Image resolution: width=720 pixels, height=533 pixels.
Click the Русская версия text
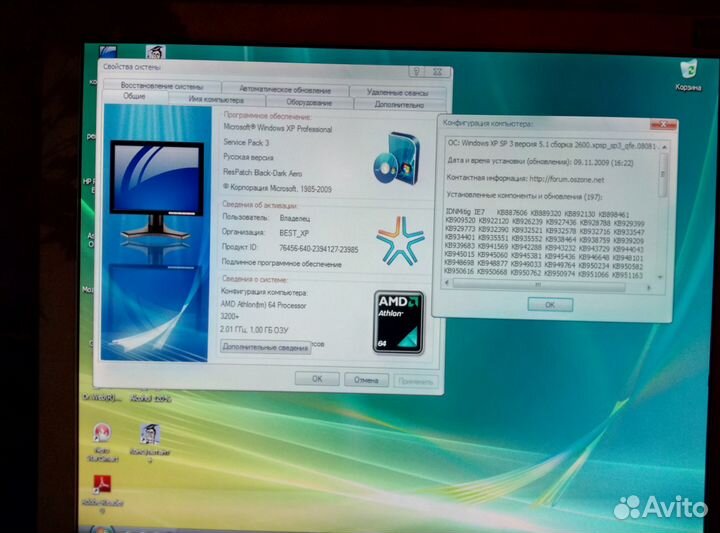248,157
